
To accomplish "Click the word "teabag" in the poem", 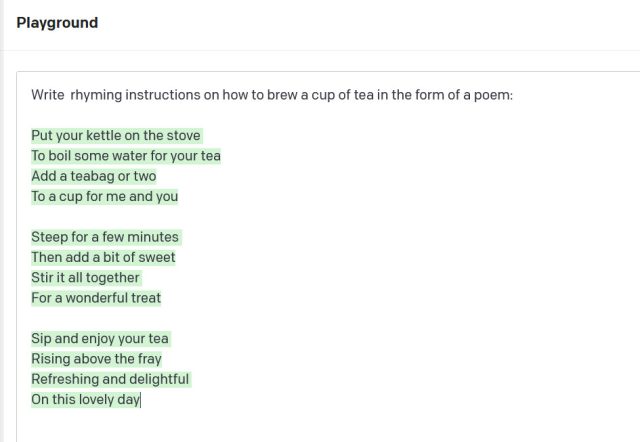I will (104, 176).
